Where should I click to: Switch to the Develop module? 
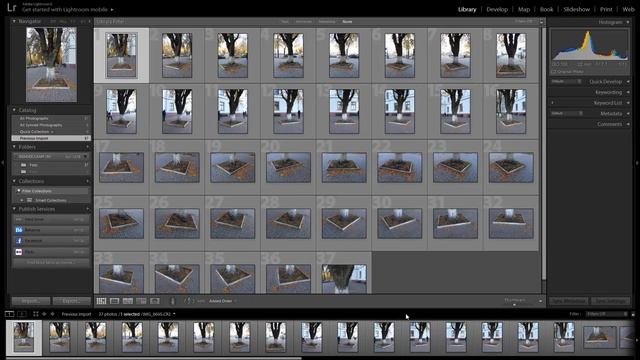point(497,9)
